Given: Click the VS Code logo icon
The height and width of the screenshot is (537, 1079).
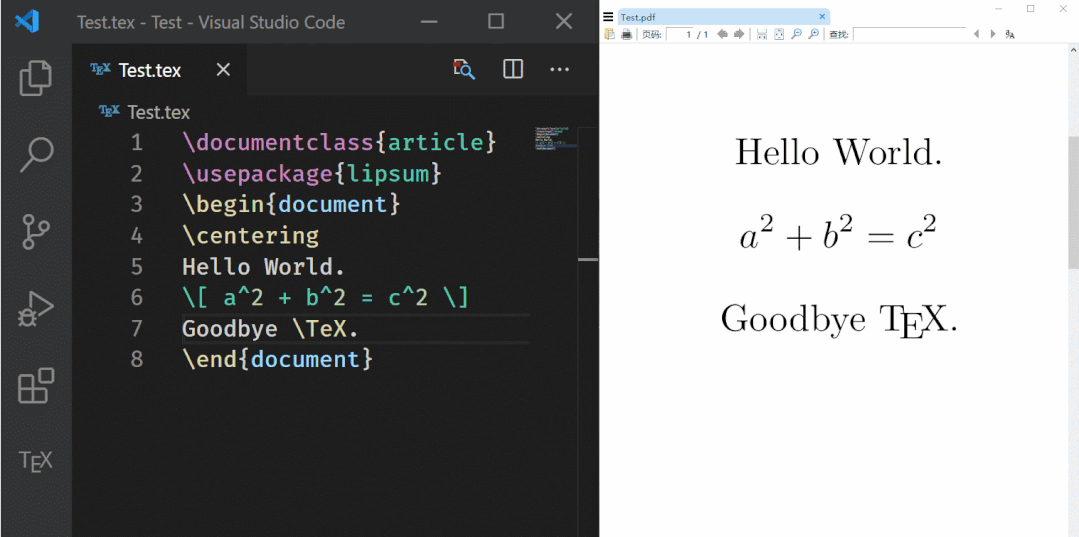Looking at the screenshot, I should 28,21.
